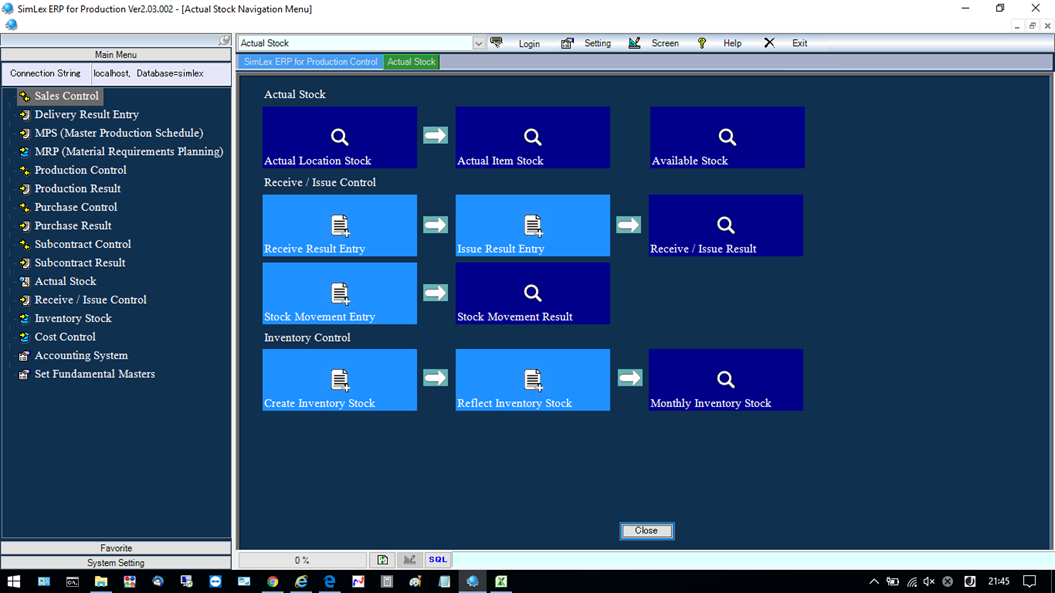Open the Create Inventory Stock tile

tap(340, 380)
